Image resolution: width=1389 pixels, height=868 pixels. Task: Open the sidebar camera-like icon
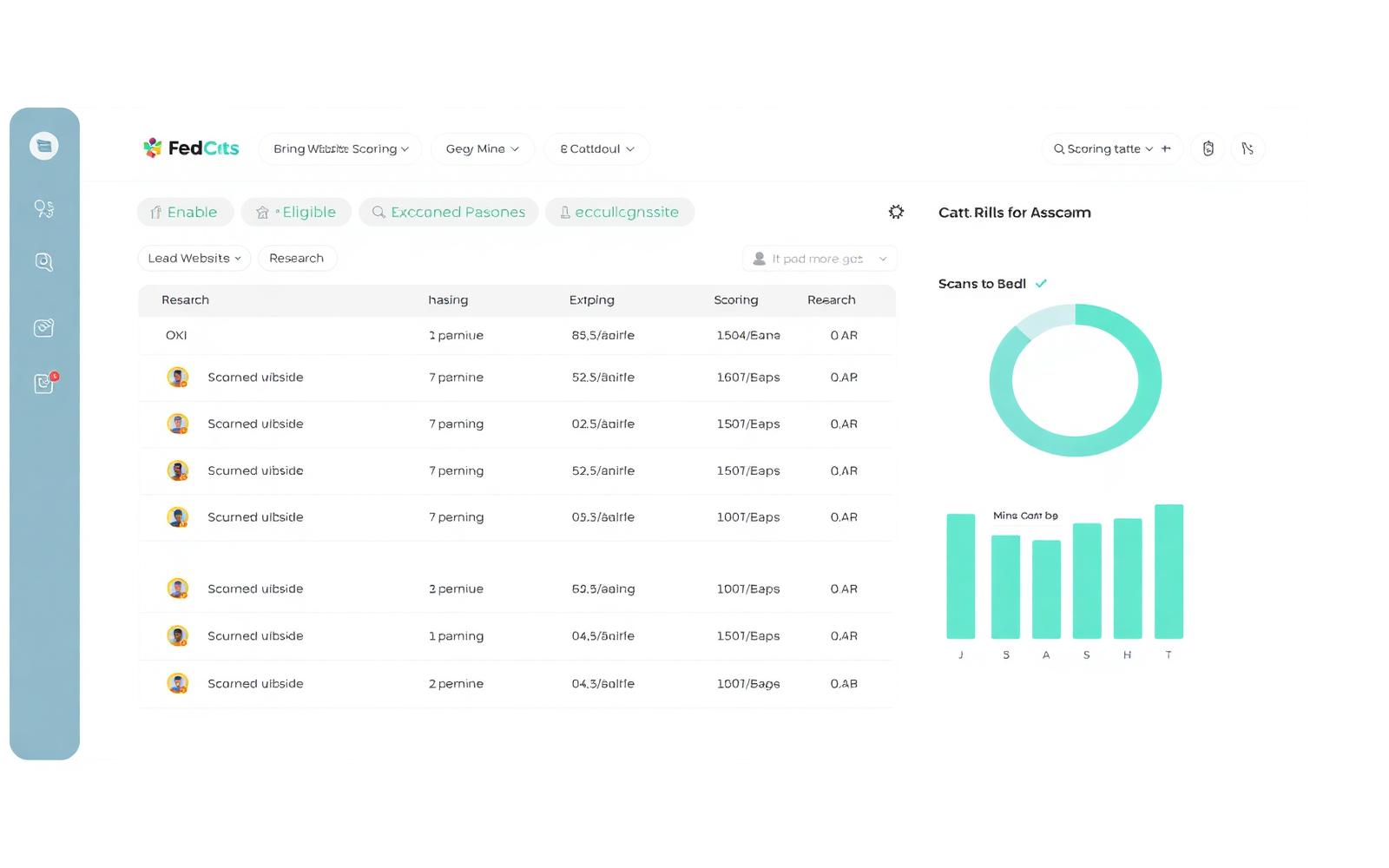click(43, 328)
